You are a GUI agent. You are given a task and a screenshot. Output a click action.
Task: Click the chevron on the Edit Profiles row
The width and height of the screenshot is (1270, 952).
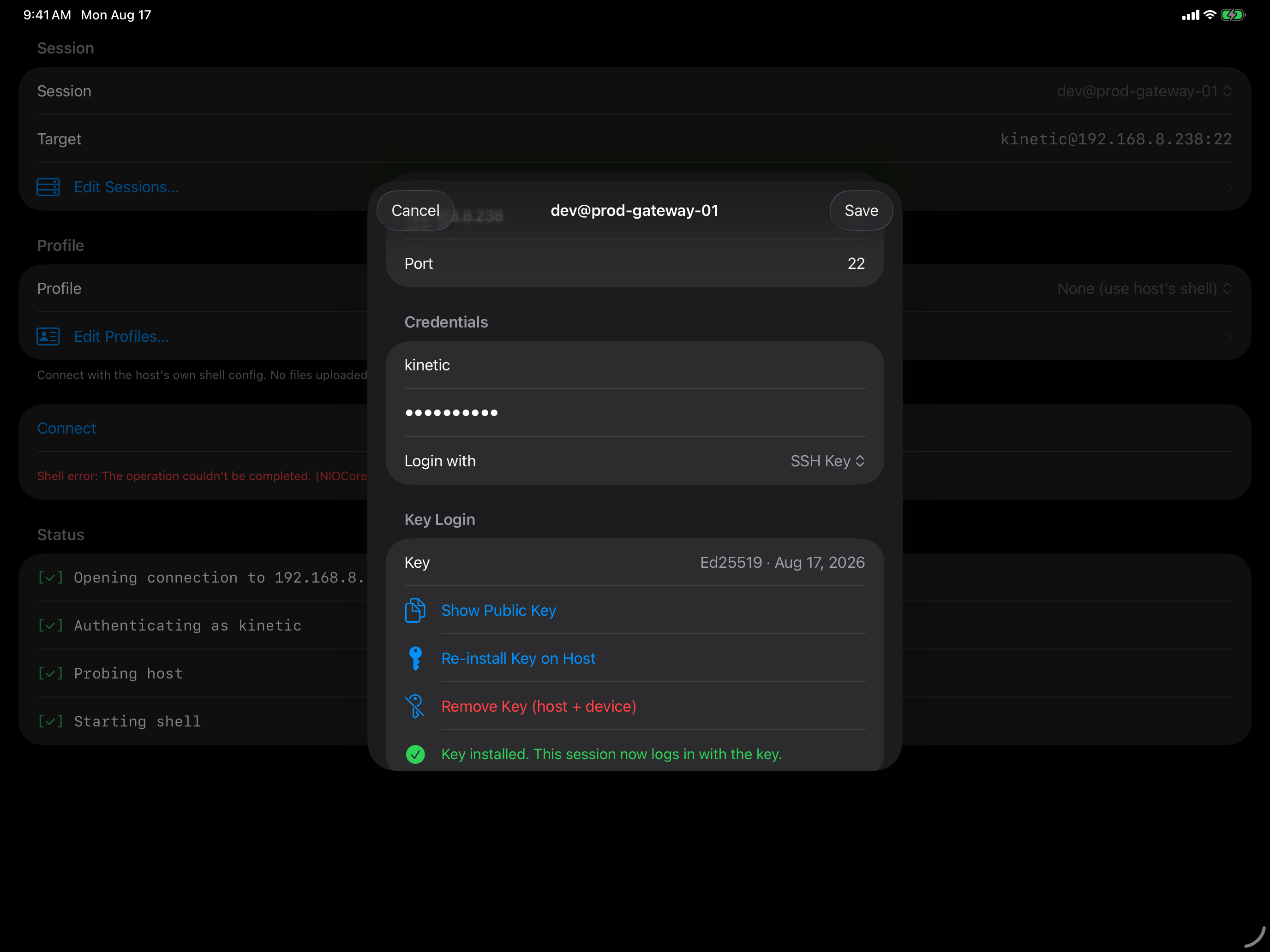click(1228, 336)
